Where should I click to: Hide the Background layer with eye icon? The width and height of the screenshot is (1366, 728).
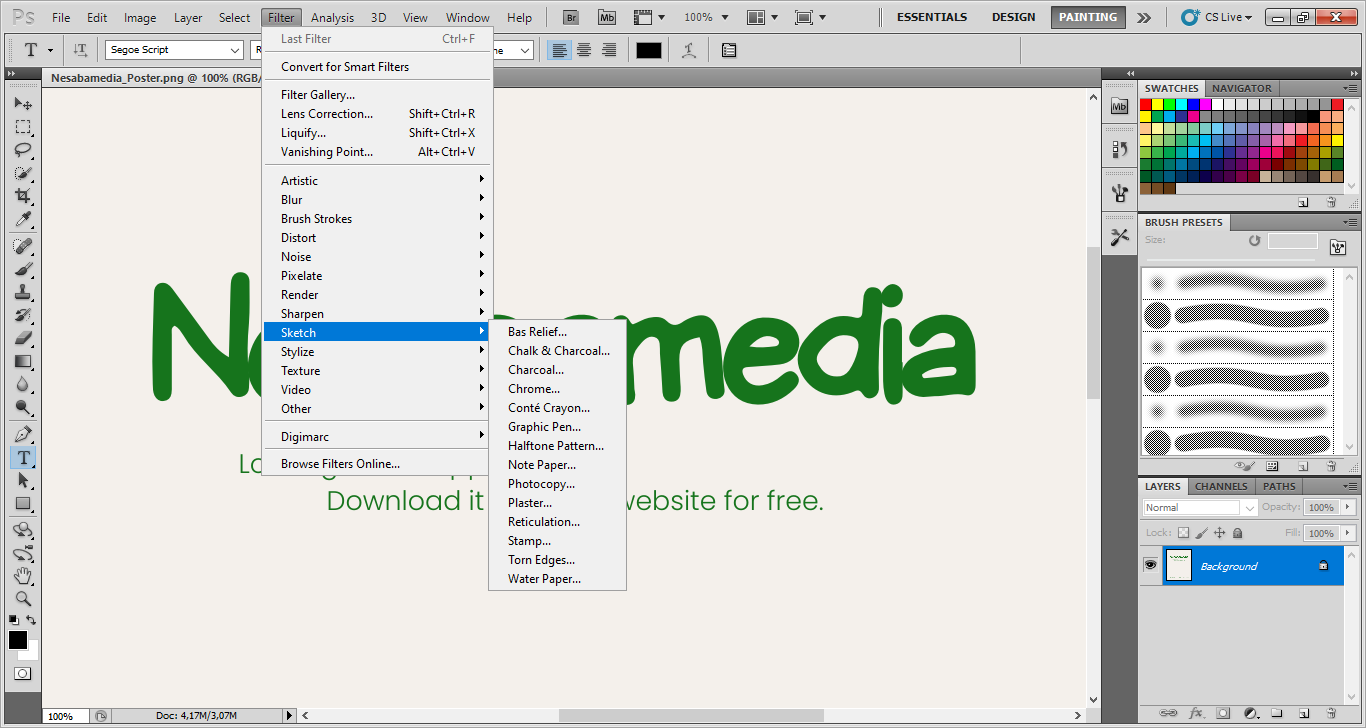coord(1150,566)
